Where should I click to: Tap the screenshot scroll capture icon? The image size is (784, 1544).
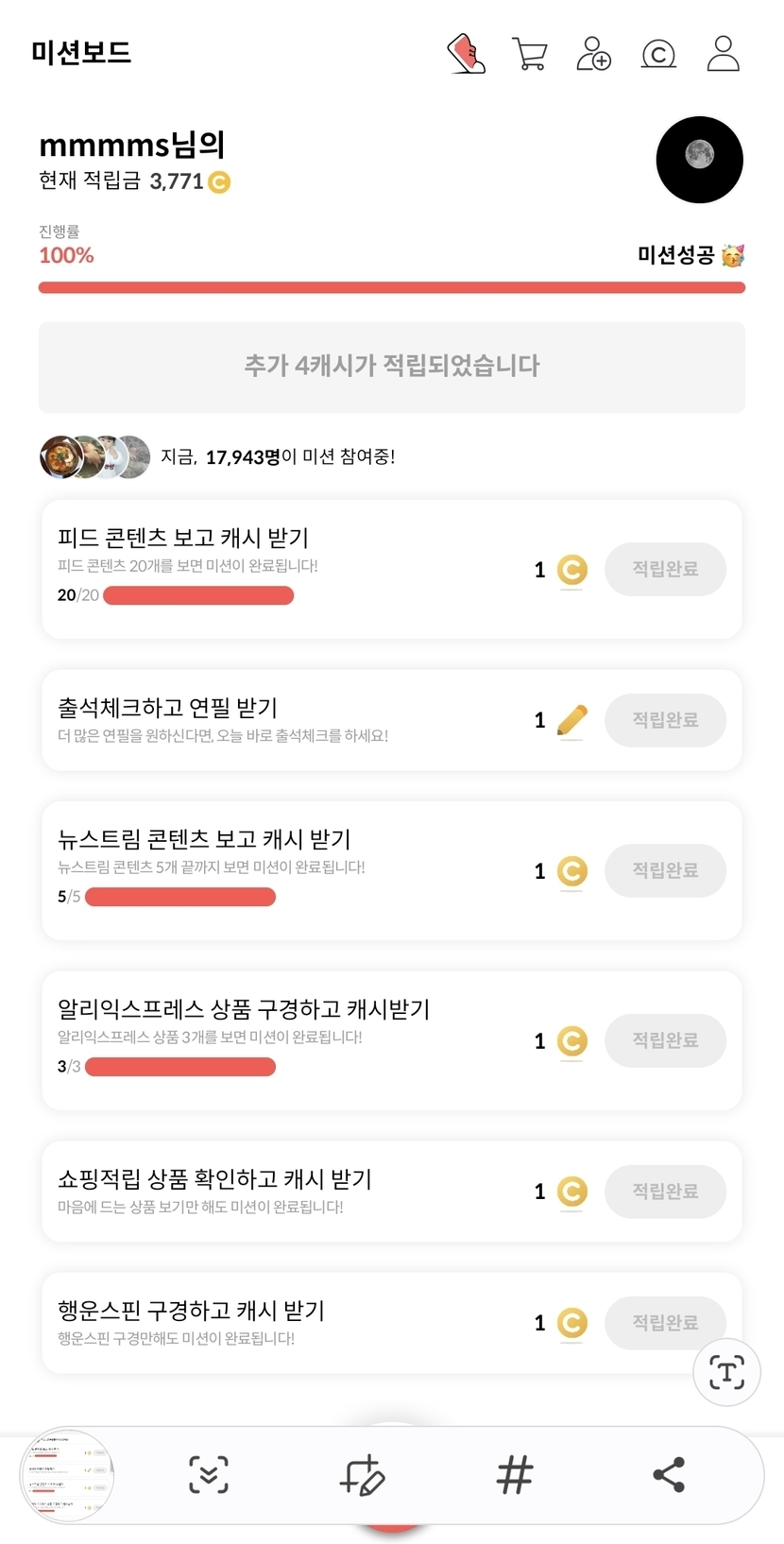click(x=209, y=1474)
